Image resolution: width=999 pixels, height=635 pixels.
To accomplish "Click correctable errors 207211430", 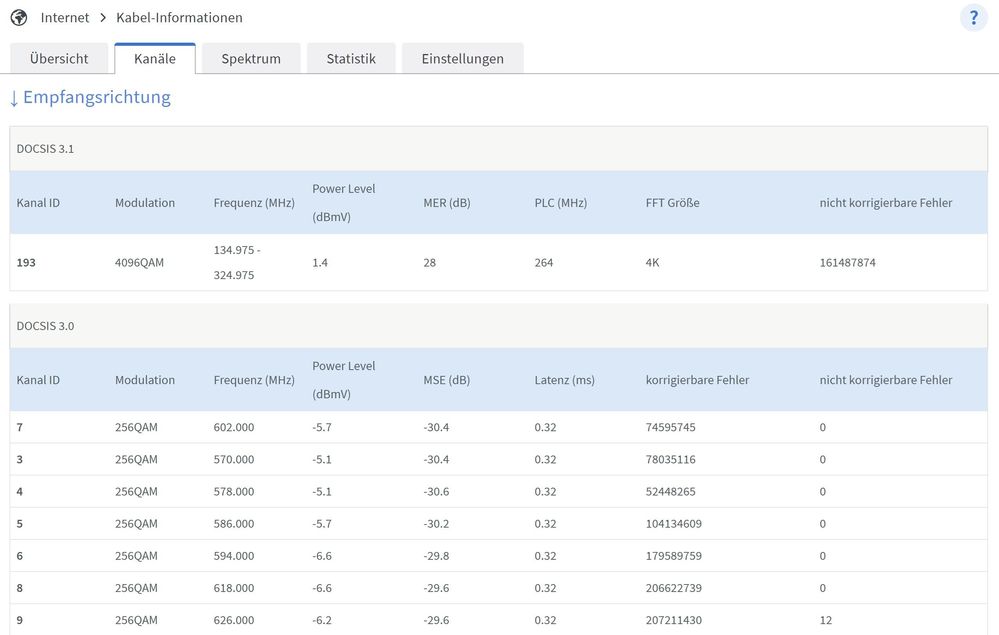I will click(x=673, y=620).
